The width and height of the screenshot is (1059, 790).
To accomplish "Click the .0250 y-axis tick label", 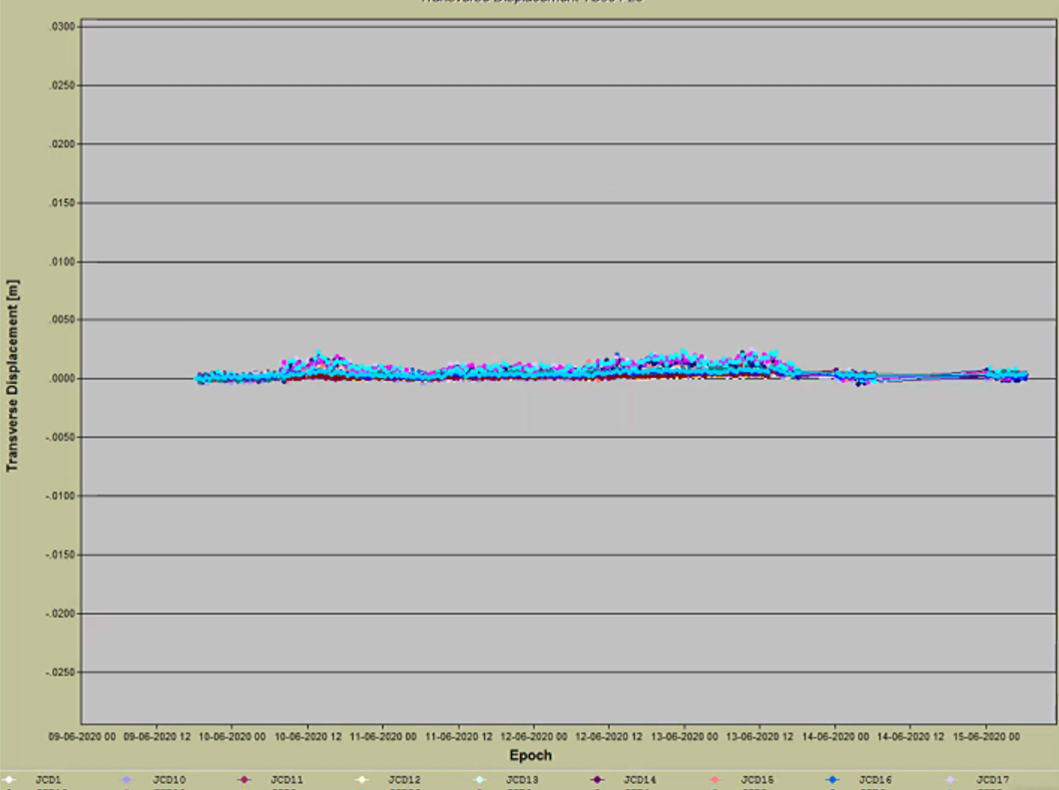I will [x=63, y=86].
